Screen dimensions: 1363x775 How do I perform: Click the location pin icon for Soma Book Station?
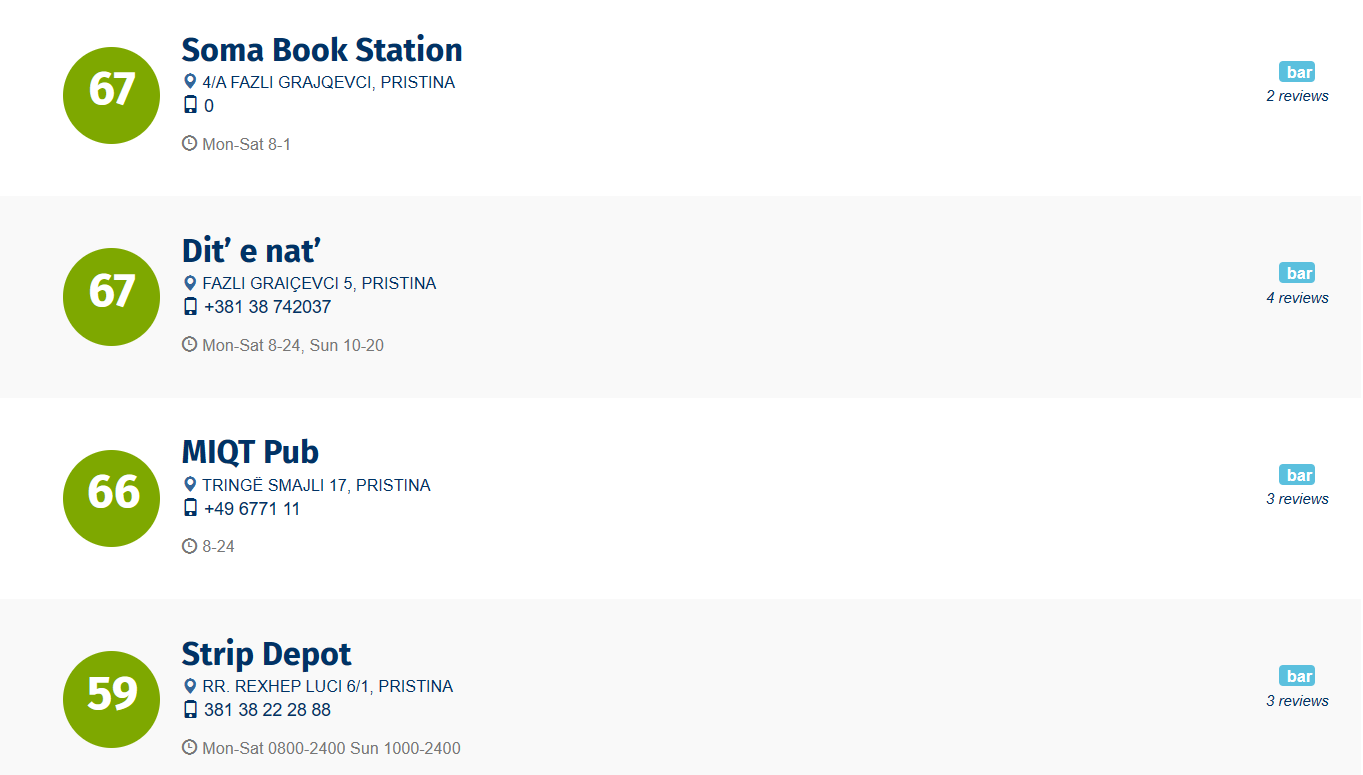pyautogui.click(x=190, y=82)
